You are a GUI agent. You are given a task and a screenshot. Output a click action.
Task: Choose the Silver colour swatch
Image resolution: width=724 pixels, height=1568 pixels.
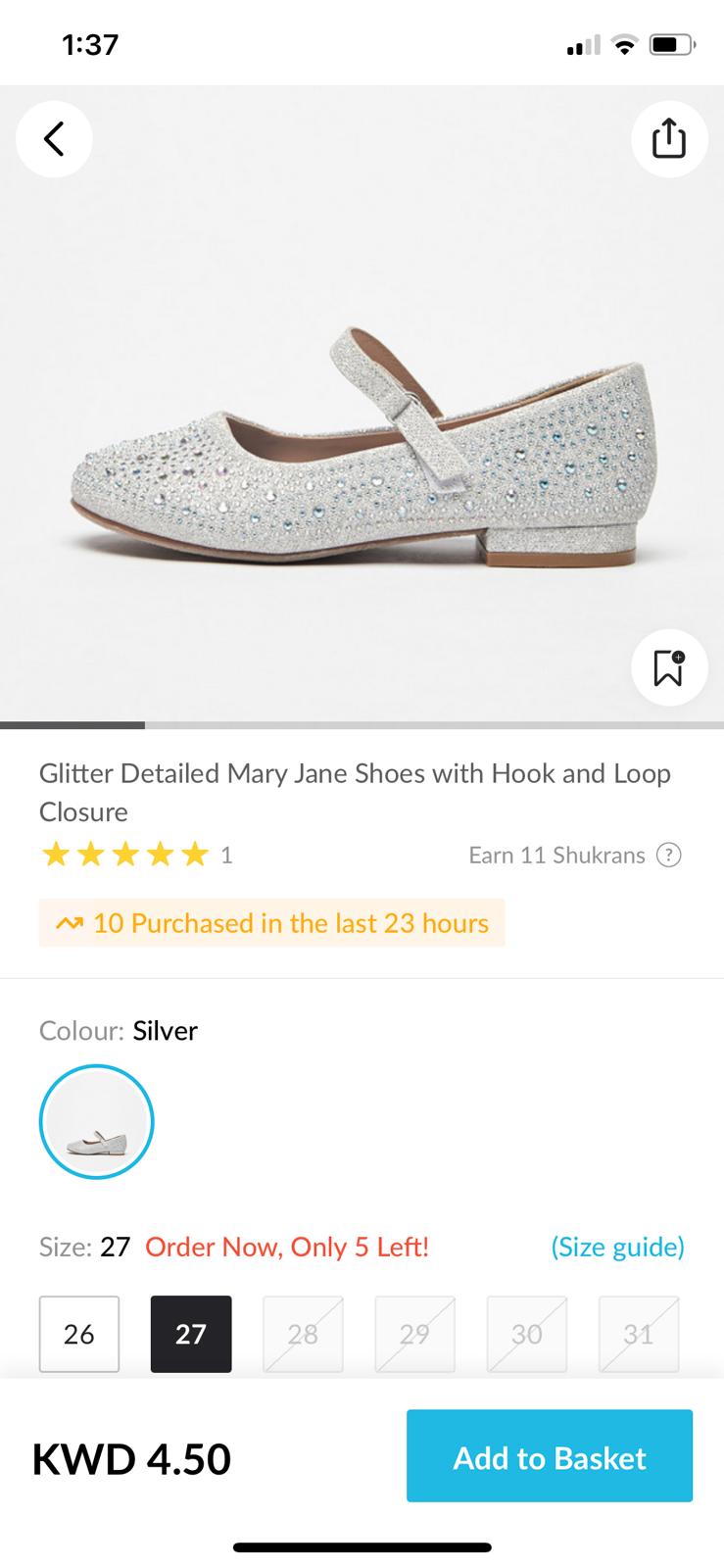pos(97,1121)
